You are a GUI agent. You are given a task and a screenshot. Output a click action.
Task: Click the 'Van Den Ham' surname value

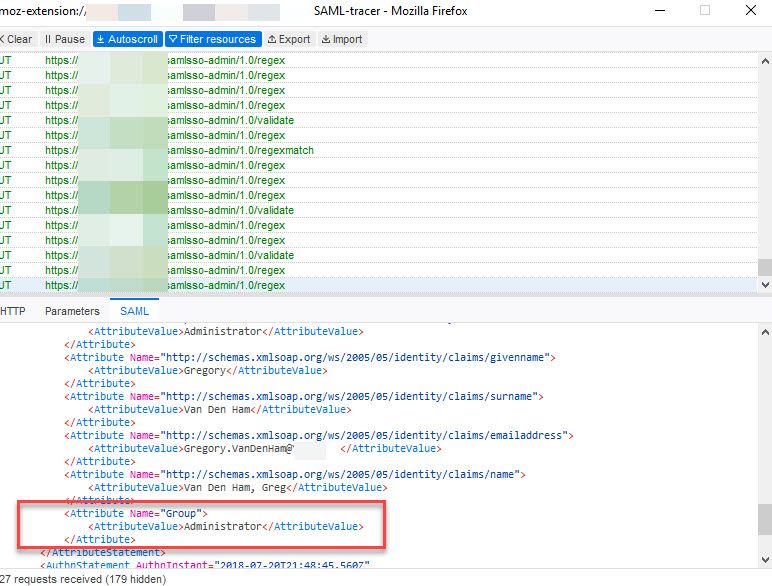tap(217, 409)
